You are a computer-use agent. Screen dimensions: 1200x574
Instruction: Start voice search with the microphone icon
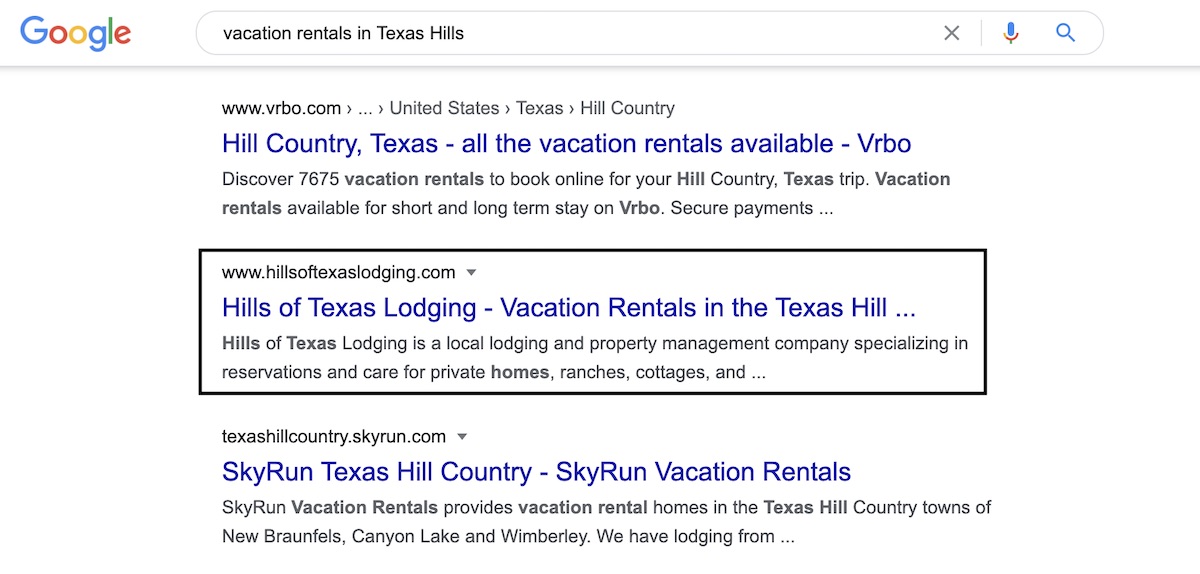click(1011, 33)
